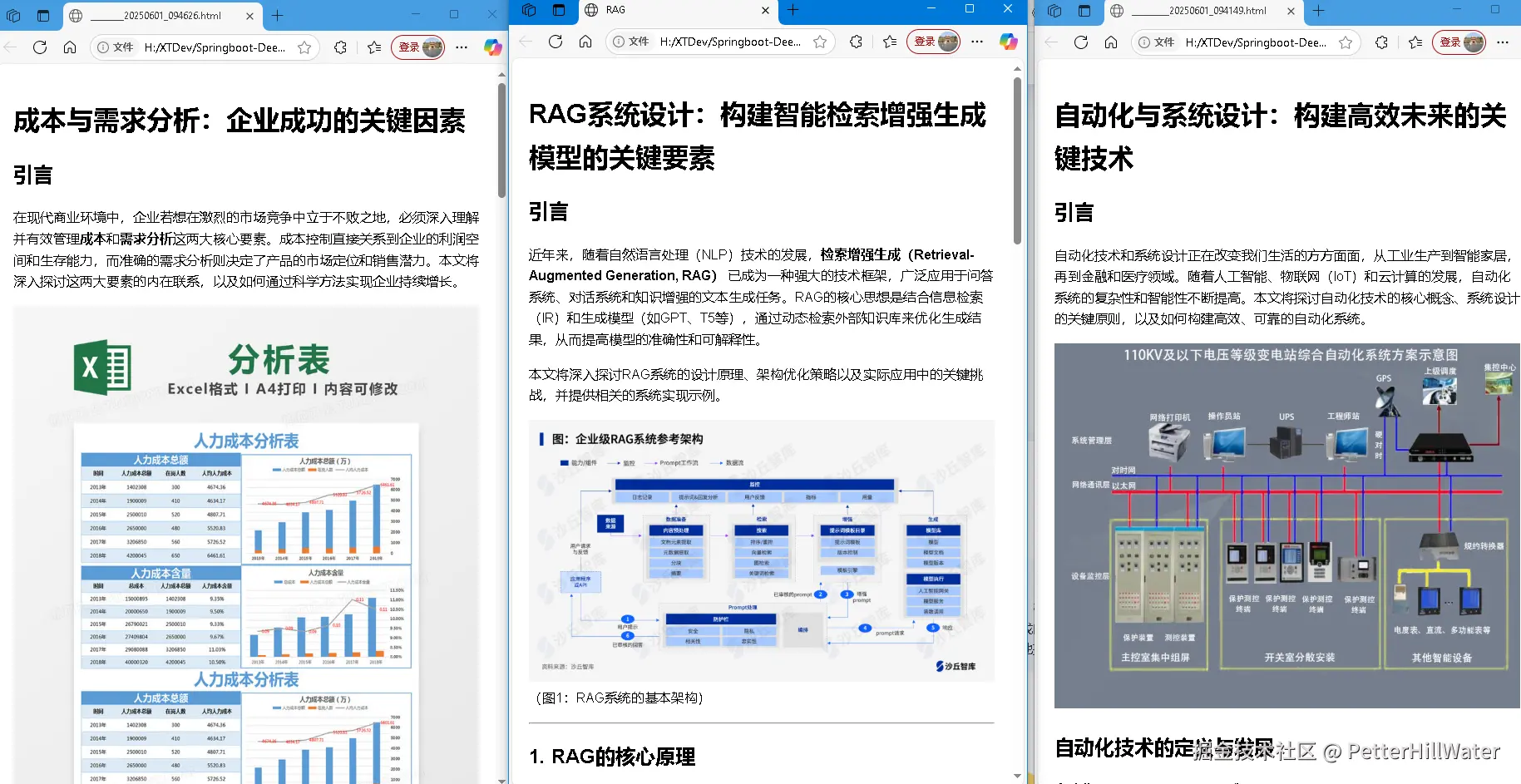The image size is (1521, 784).
Task: Select the RAG tab
Action: click(x=677, y=10)
